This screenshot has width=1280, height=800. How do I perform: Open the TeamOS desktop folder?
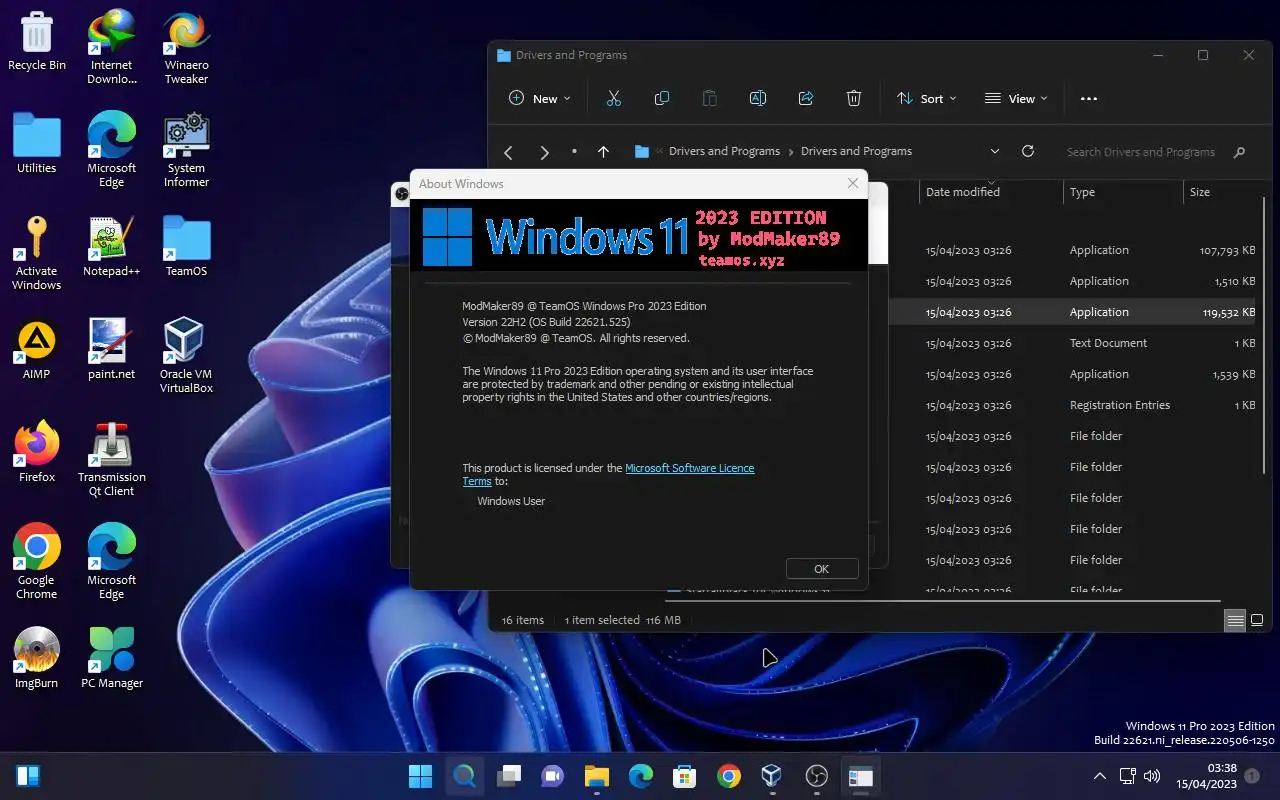point(186,247)
